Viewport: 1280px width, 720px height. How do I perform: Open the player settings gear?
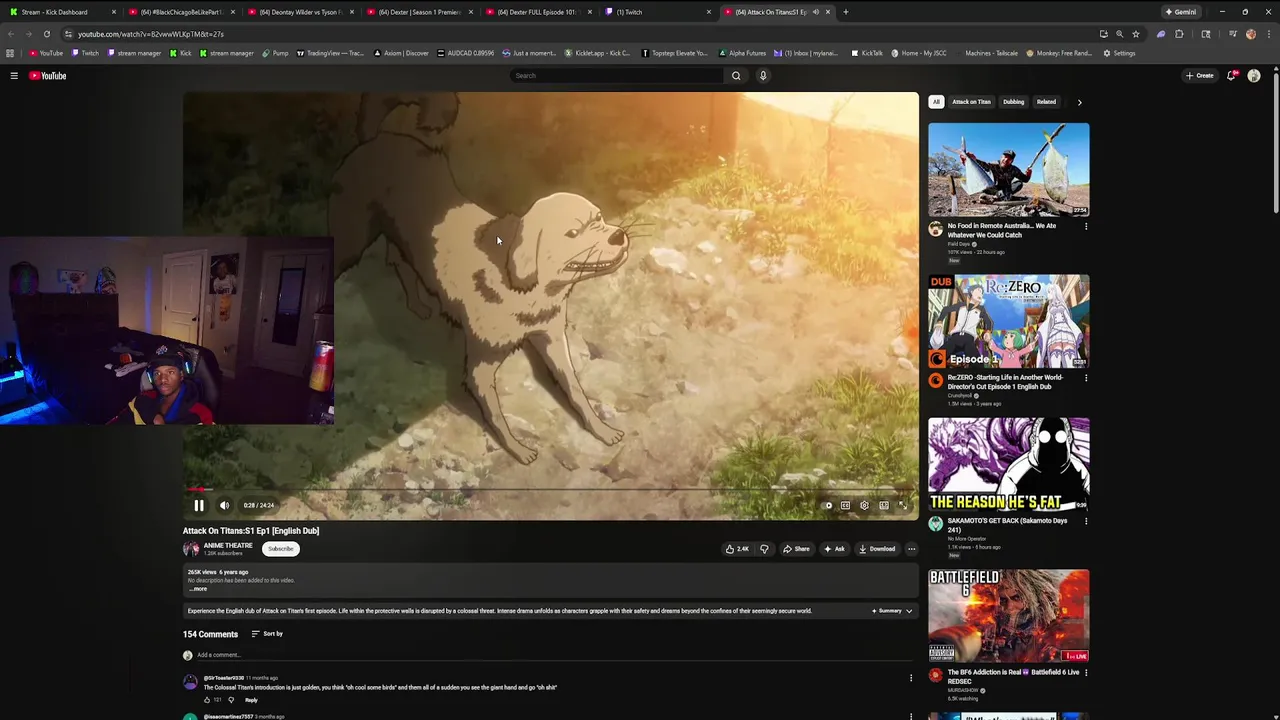click(x=864, y=505)
